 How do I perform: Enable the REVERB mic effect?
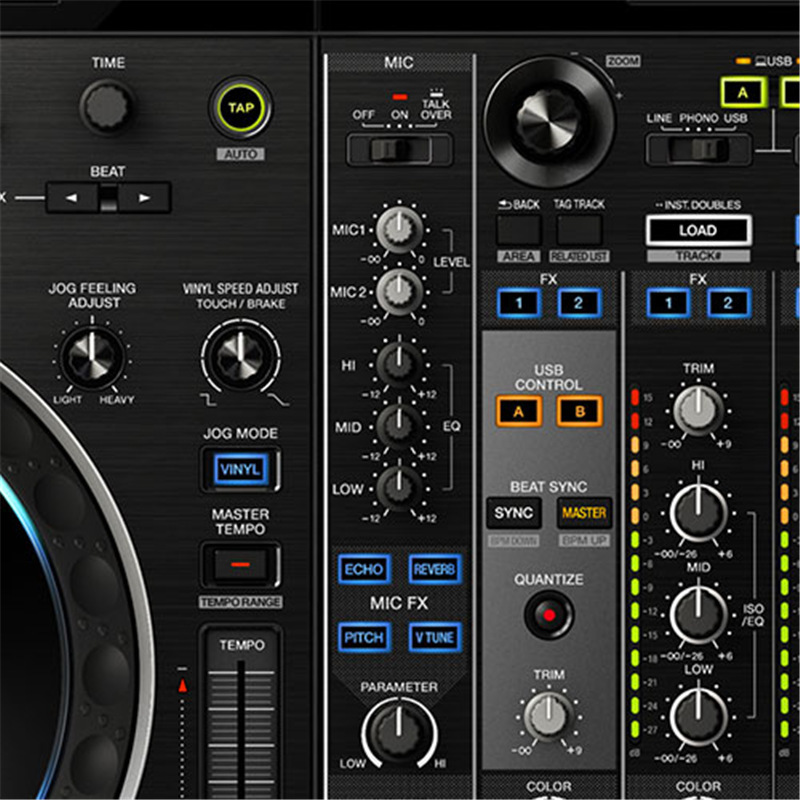[435, 569]
